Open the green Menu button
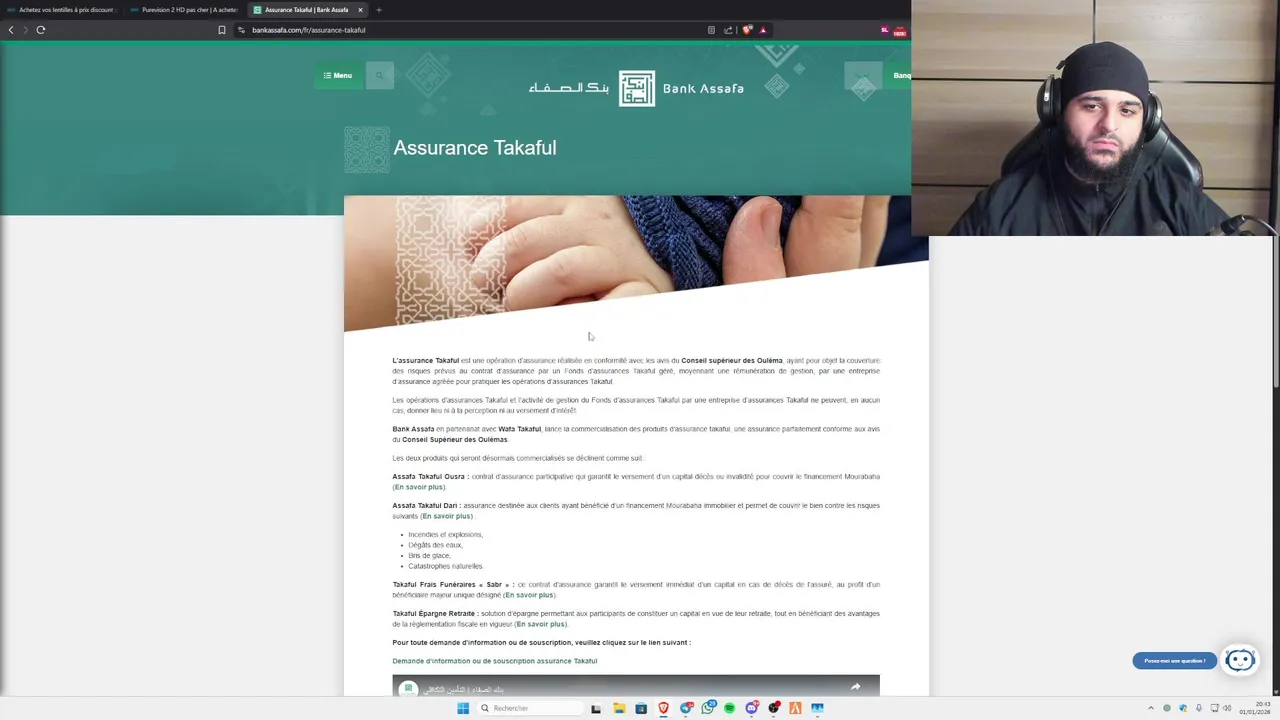 tap(338, 75)
